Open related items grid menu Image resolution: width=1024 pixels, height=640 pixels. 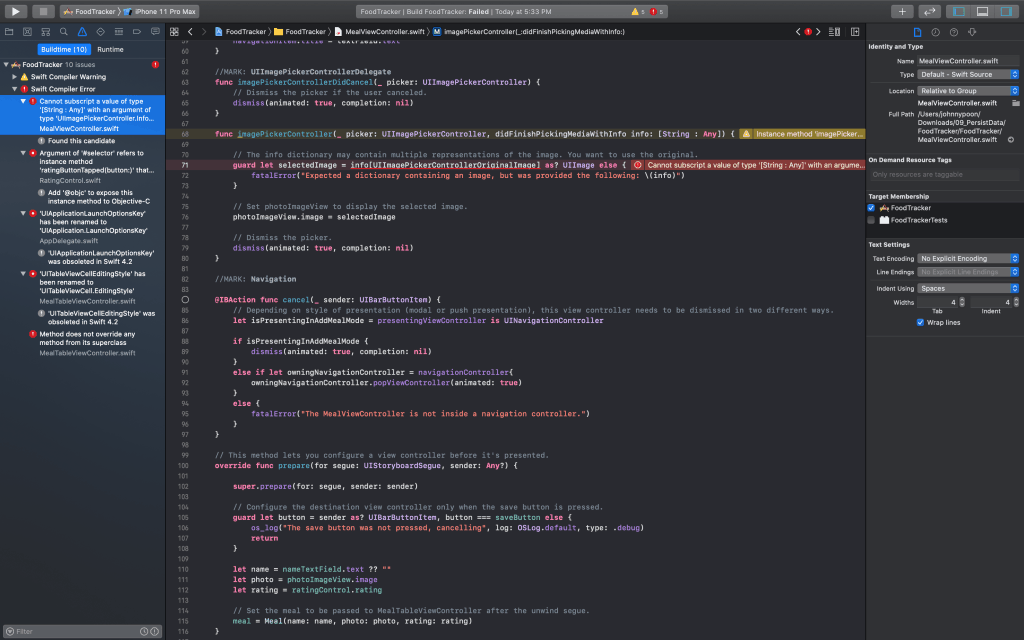pos(174,31)
